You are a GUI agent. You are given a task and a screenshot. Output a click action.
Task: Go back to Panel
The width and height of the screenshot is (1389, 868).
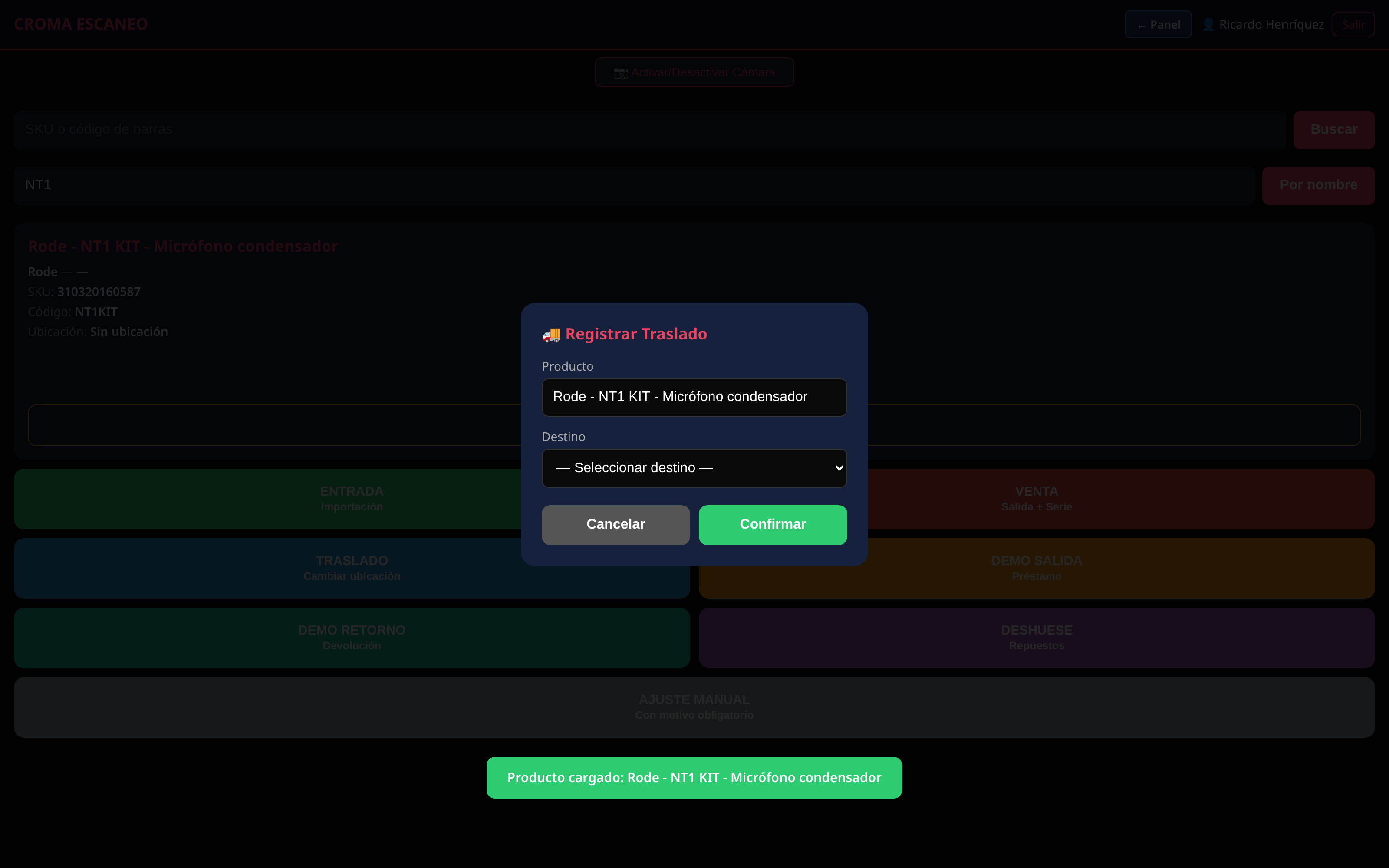point(1158,25)
